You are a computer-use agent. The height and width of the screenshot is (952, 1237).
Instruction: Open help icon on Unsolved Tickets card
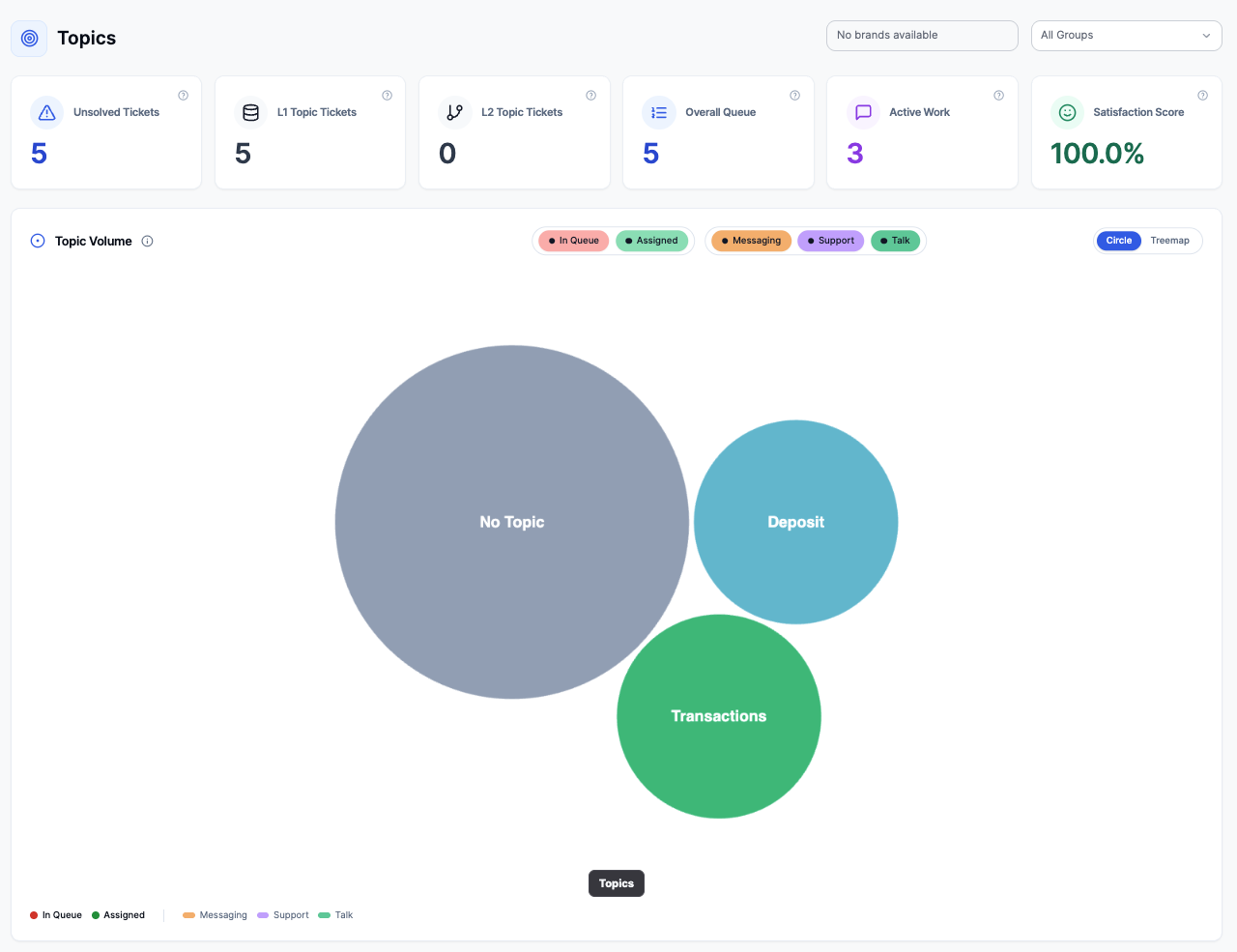[183, 96]
